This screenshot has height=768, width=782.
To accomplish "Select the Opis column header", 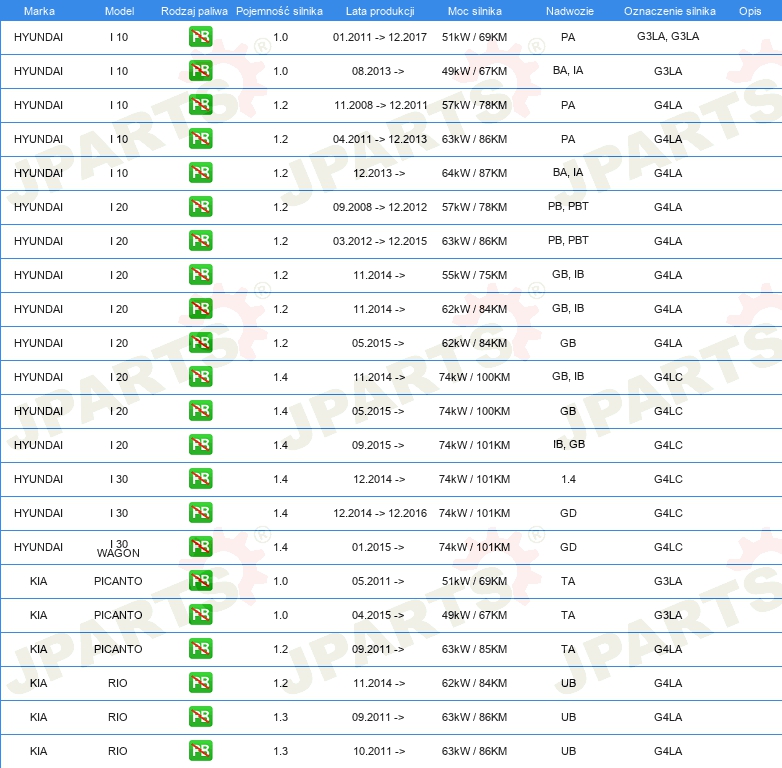I will coord(750,11).
